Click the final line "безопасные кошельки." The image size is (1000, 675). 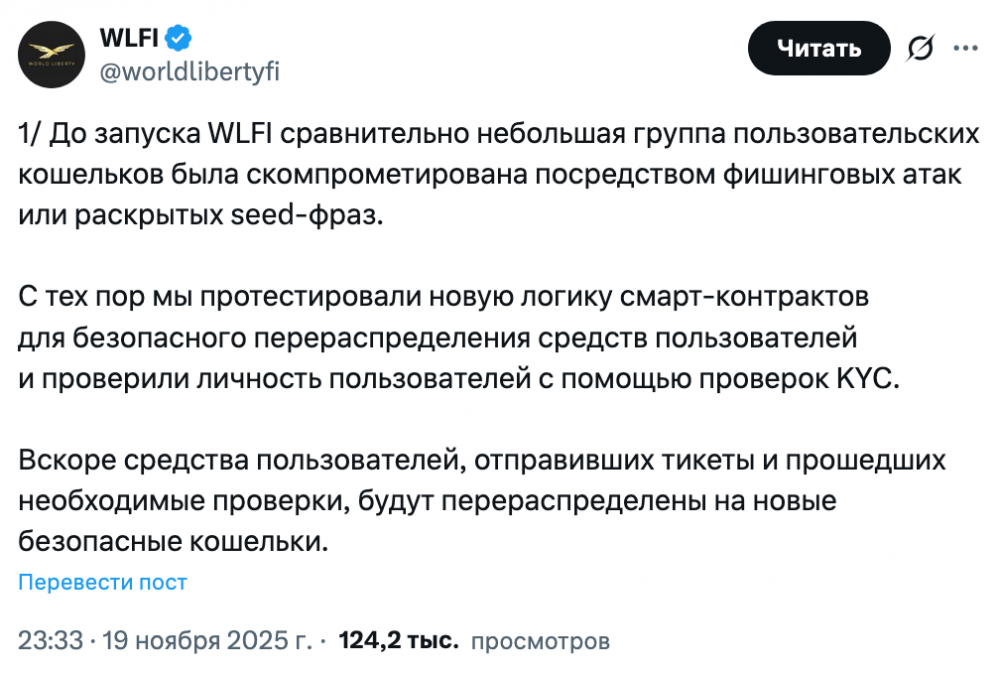click(x=173, y=541)
